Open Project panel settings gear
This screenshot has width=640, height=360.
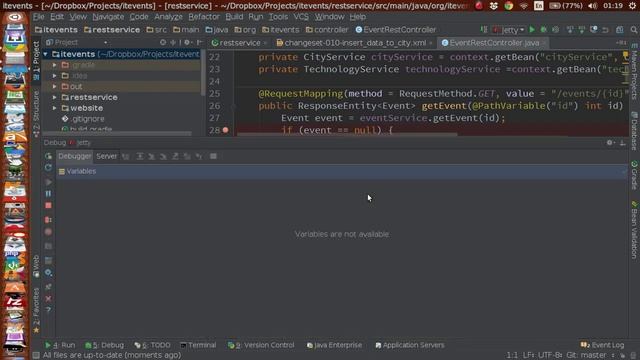pos(187,42)
